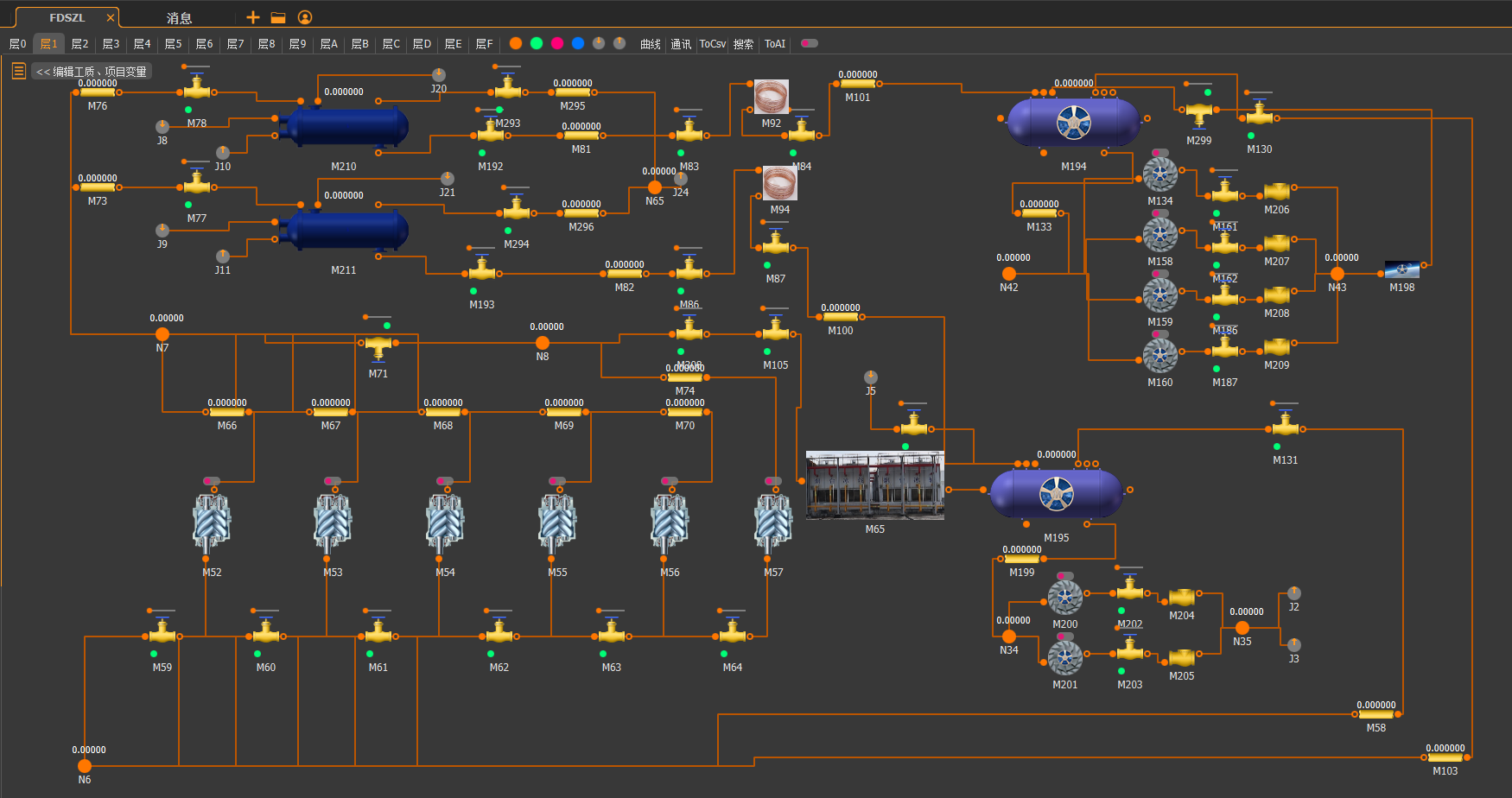Open the folder icon in top bar
The image size is (1512, 798).
[x=278, y=17]
